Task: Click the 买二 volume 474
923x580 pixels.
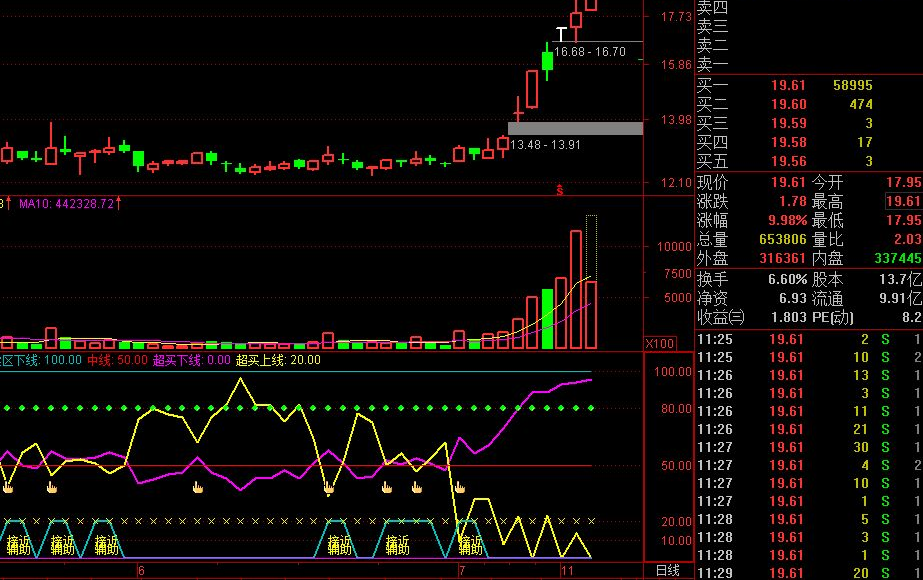Action: tap(861, 104)
